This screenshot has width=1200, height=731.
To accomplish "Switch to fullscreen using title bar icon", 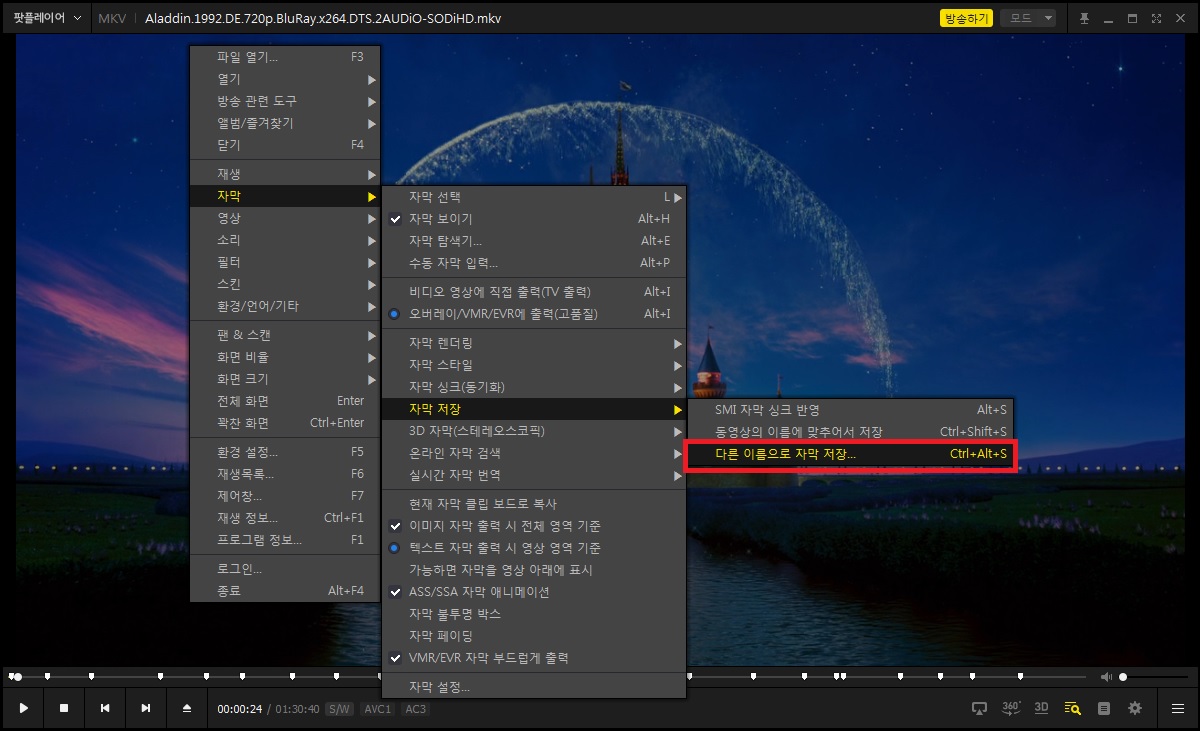I will pyautogui.click(x=1156, y=18).
